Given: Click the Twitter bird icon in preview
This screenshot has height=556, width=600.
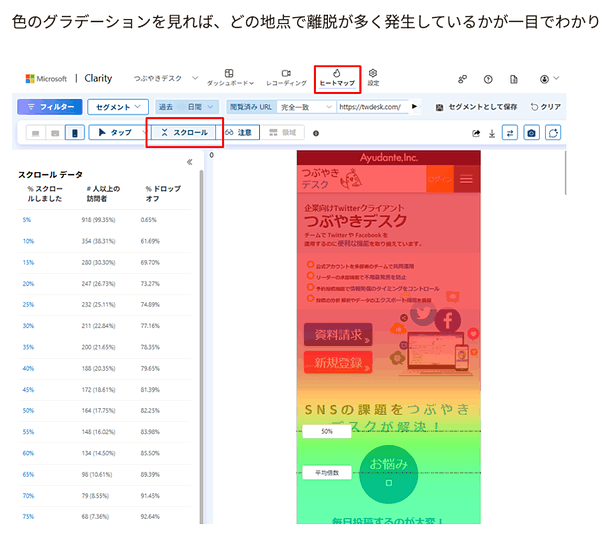Looking at the screenshot, I should click(x=422, y=314).
